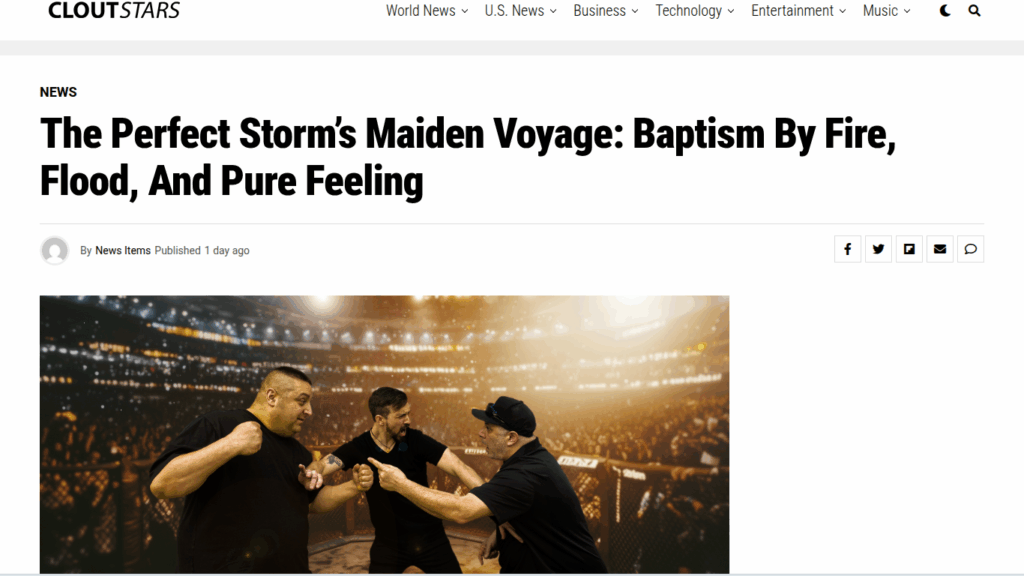Open the News Items author link
Image resolution: width=1024 pixels, height=576 pixels.
coord(123,250)
